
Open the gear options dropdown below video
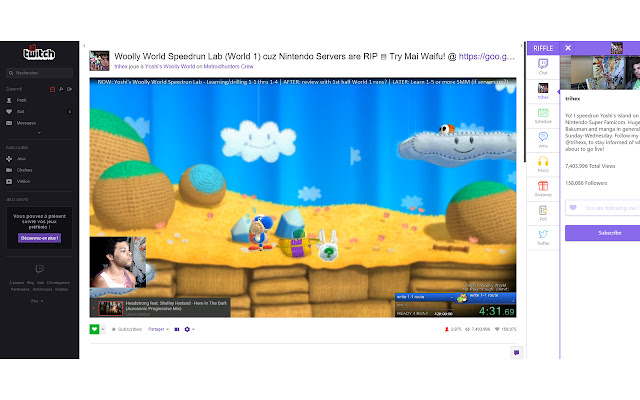[x=189, y=329]
